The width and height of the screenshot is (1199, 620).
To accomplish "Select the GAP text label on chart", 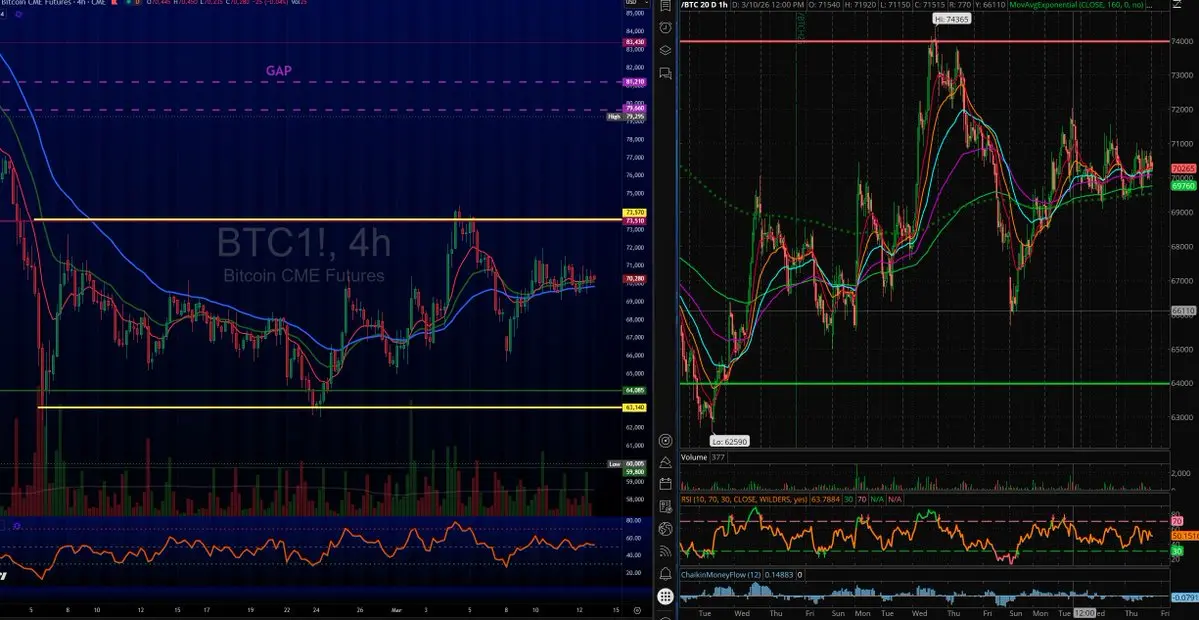I will coord(278,71).
